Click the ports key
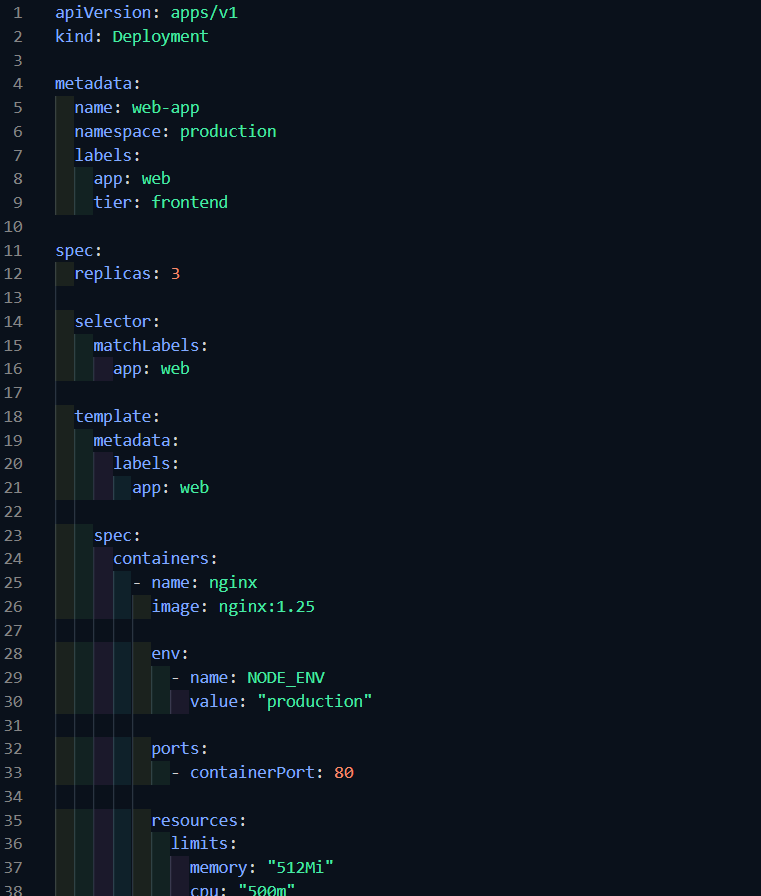 175,749
